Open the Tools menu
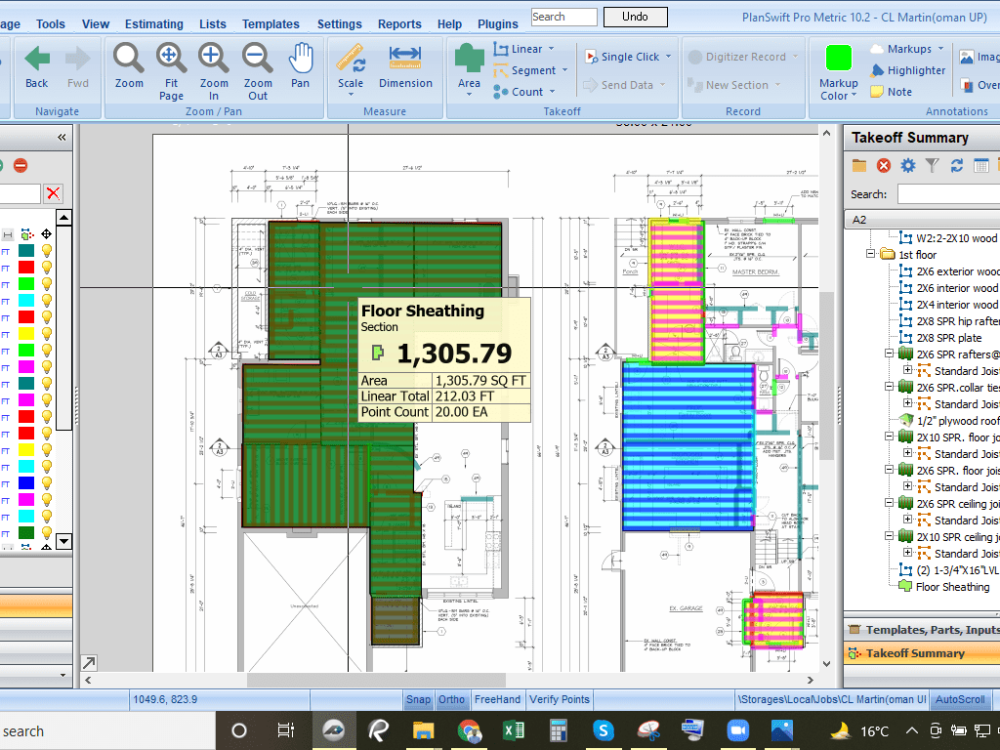Viewport: 1000px width, 750px height. [x=50, y=24]
